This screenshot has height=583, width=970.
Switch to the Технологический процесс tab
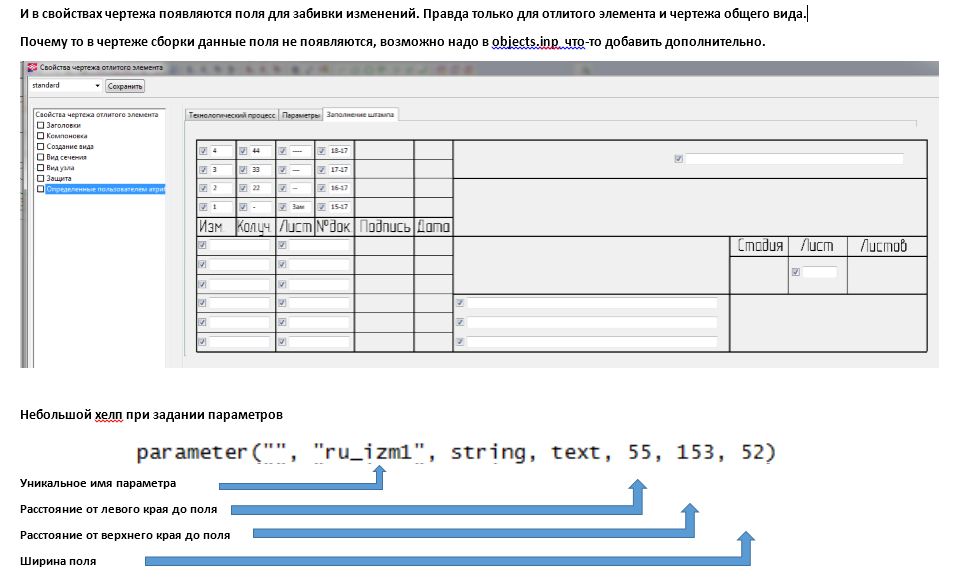pyautogui.click(x=232, y=115)
